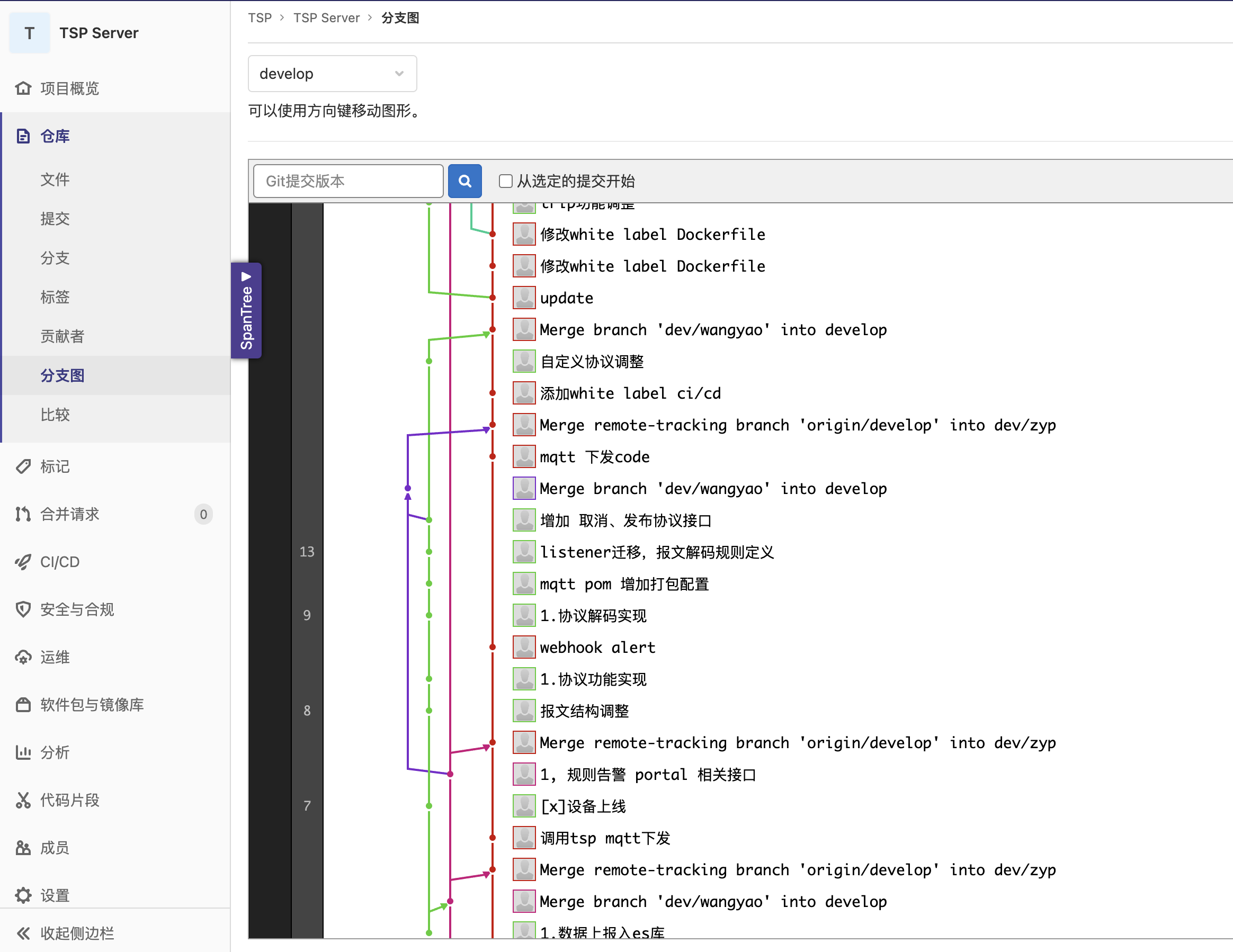
Task: Expand the SpanTree side panel tab
Action: (246, 310)
